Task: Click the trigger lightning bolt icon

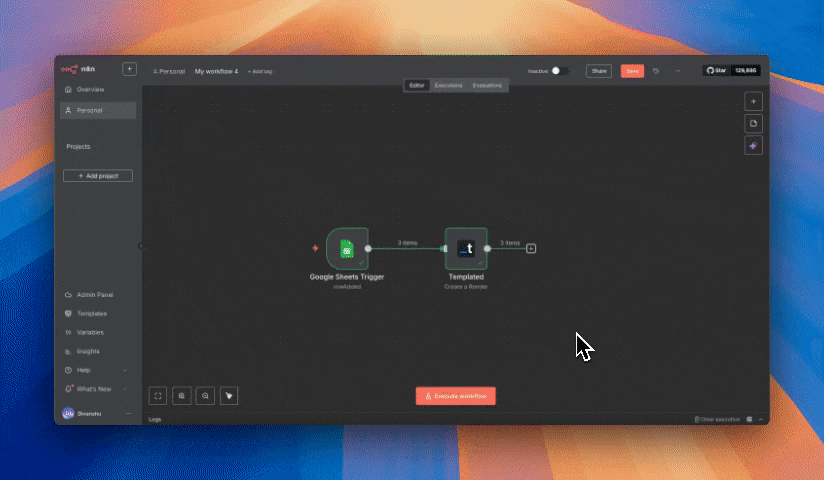Action: pyautogui.click(x=315, y=248)
